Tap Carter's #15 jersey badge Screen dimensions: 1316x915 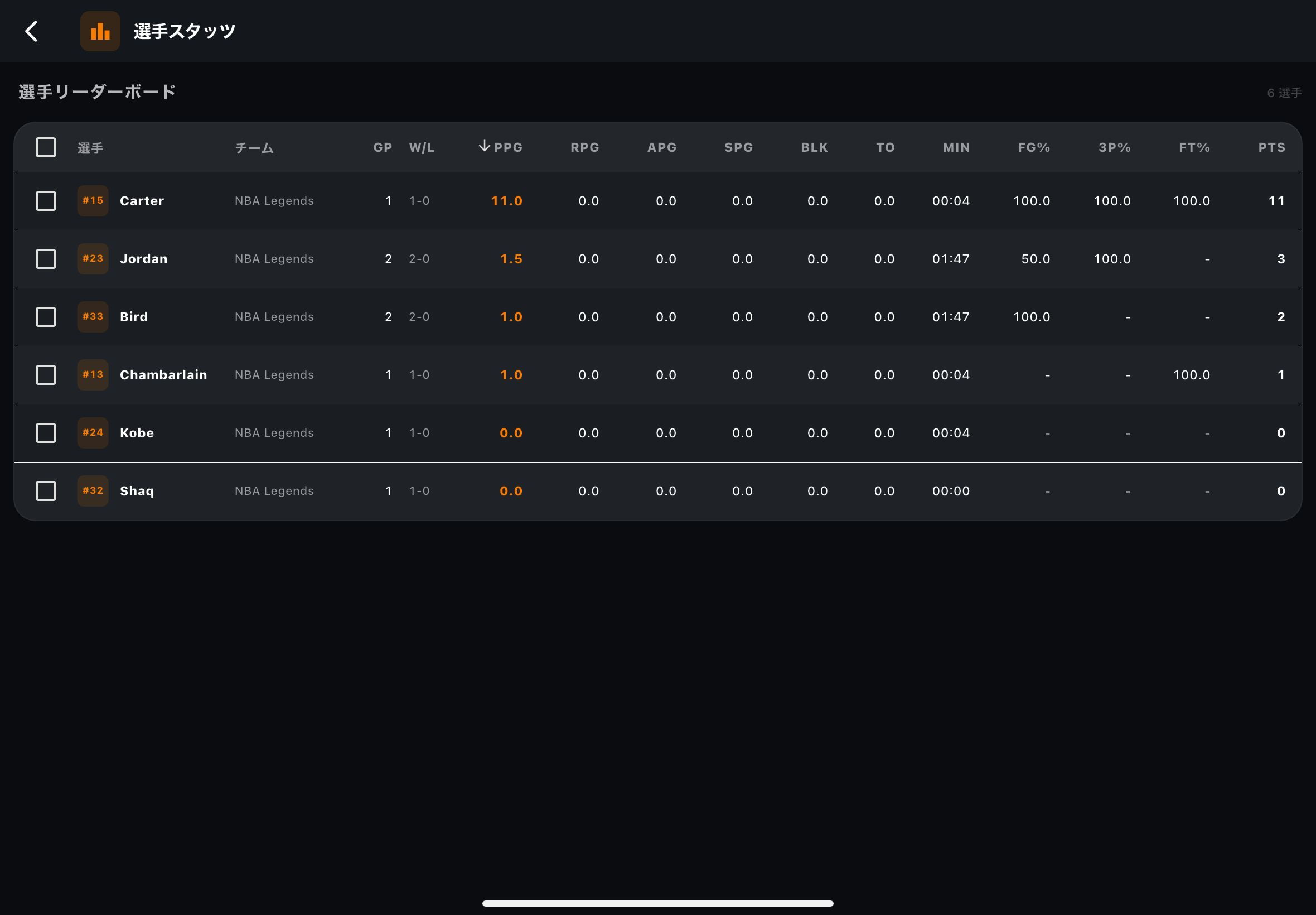[93, 201]
